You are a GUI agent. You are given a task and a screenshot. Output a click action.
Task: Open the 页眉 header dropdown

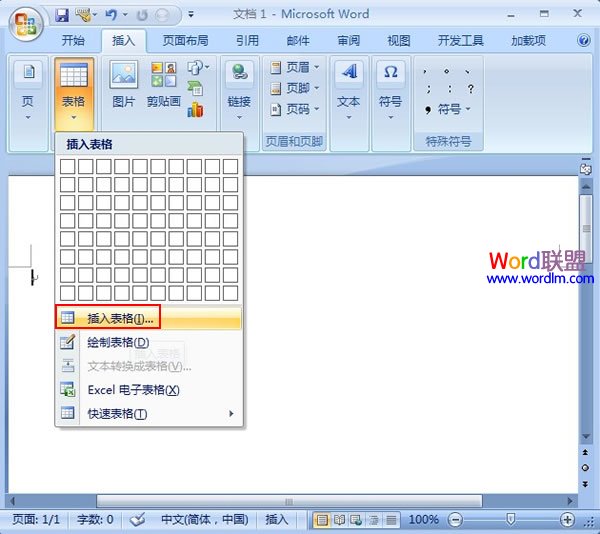294,67
